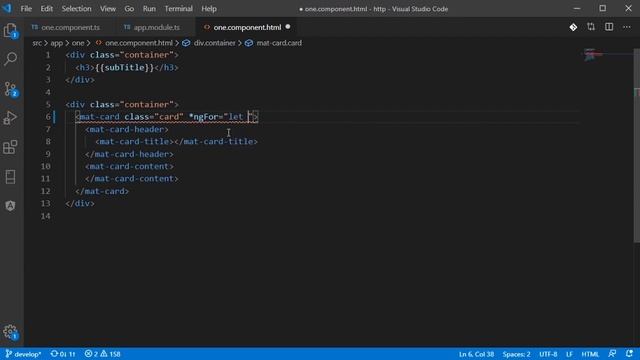Open the Selection menu
The image size is (640, 360).
[x=76, y=9]
